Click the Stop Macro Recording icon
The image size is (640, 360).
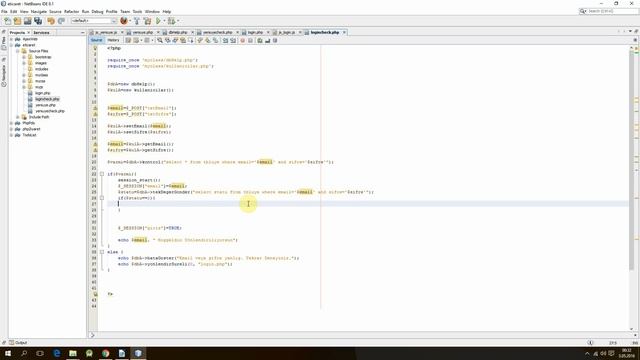click(x=250, y=40)
